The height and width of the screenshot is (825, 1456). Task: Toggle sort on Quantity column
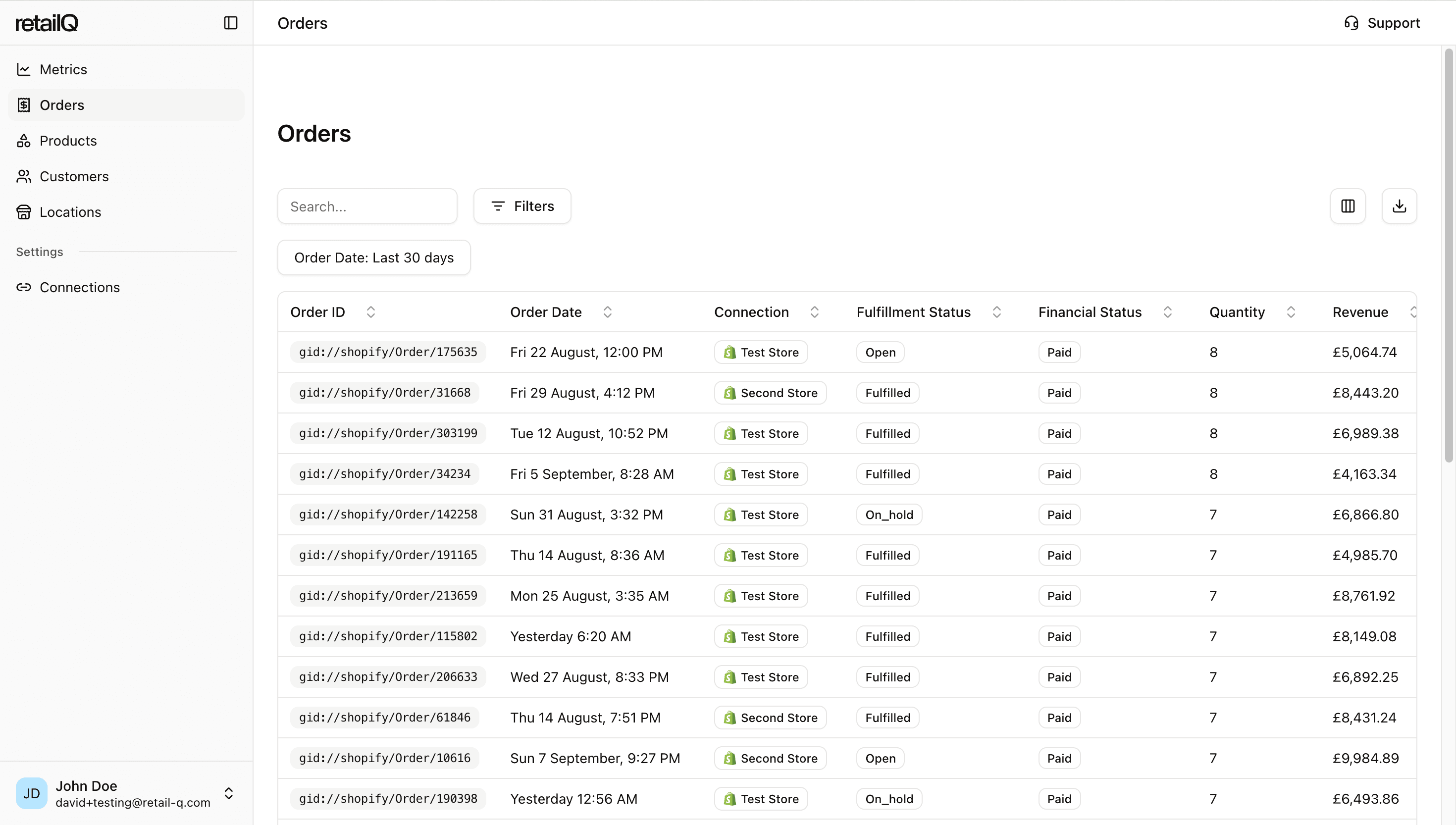[x=1291, y=312]
